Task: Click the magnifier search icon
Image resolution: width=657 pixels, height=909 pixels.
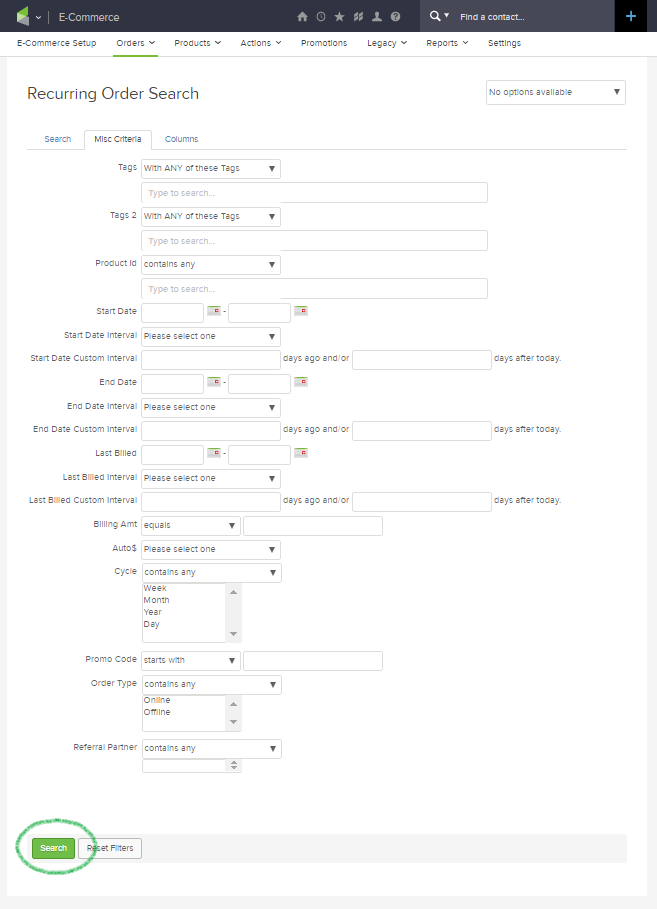Action: pos(435,16)
